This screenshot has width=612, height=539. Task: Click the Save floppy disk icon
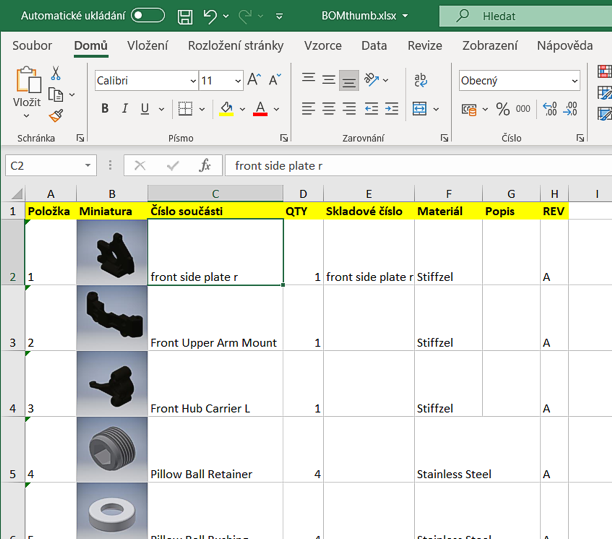[185, 16]
